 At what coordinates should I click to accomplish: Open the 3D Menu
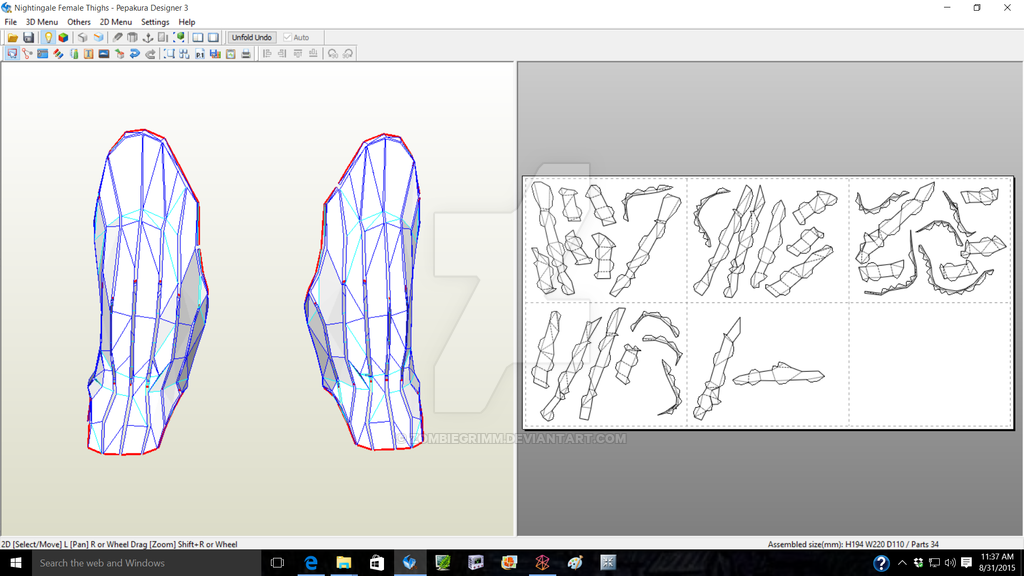coord(42,22)
